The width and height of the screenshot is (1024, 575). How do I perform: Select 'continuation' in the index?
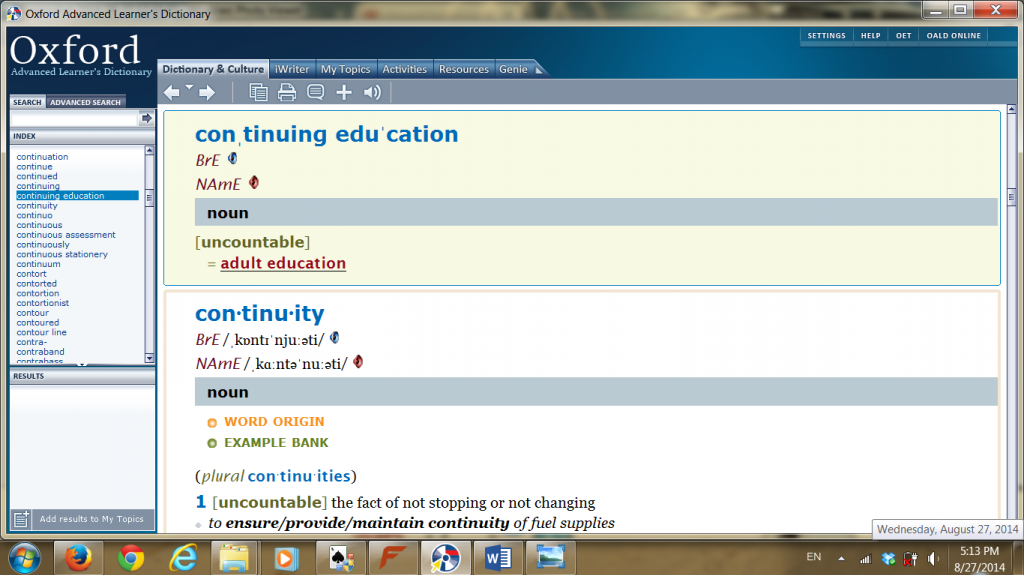42,157
